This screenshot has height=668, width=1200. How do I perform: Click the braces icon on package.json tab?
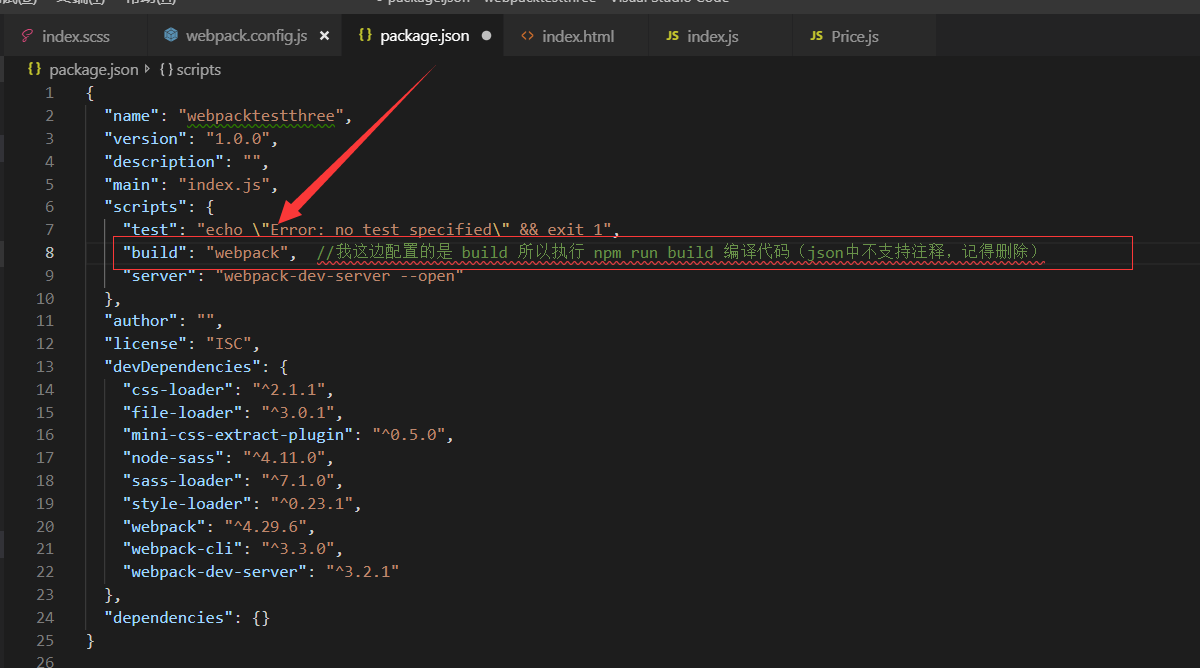point(366,34)
